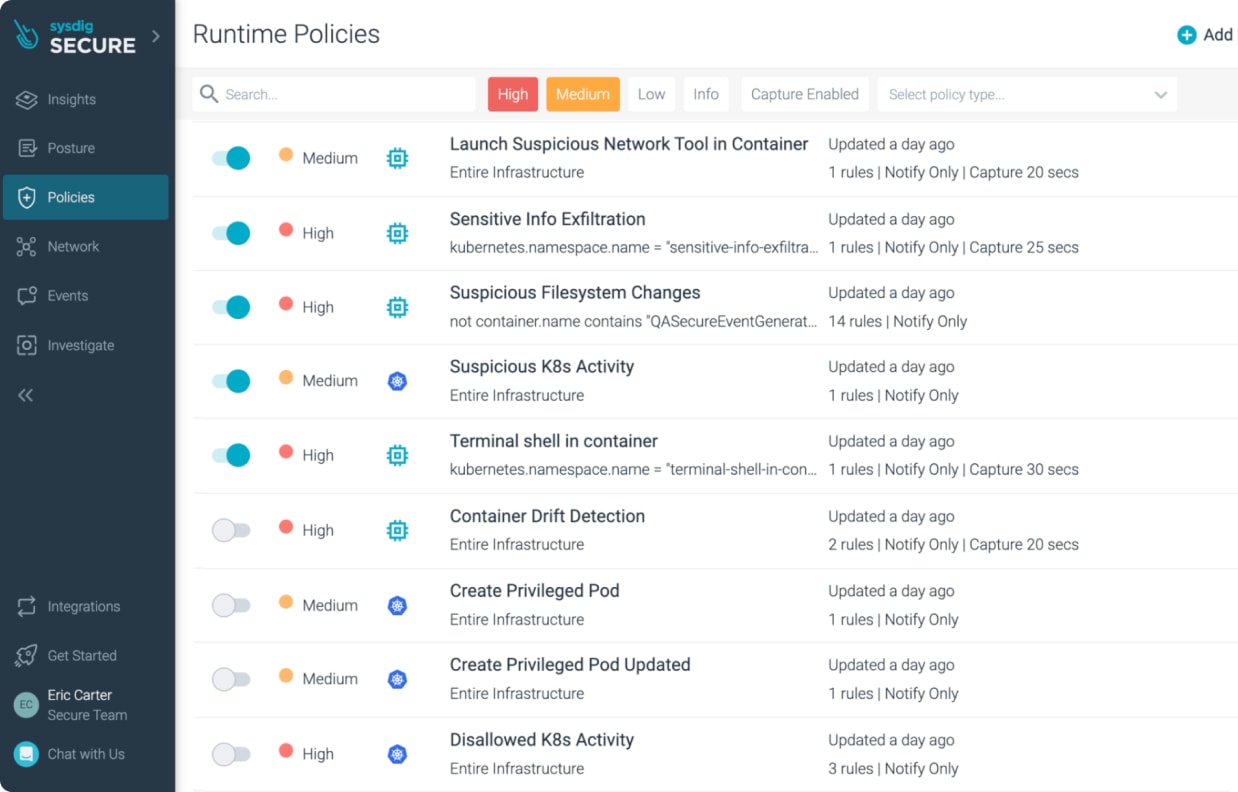Expand sidebar using arrow next to SECURE
The image size is (1238, 792).
point(155,36)
